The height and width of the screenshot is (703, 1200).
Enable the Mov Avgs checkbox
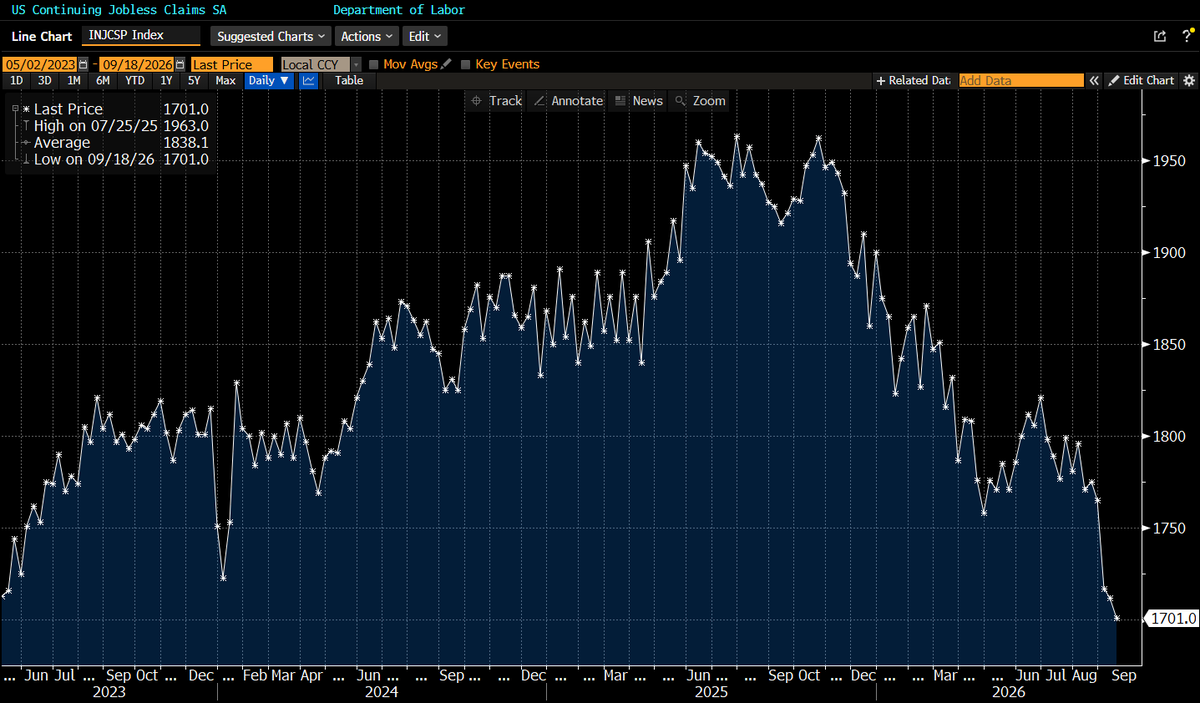(x=374, y=64)
